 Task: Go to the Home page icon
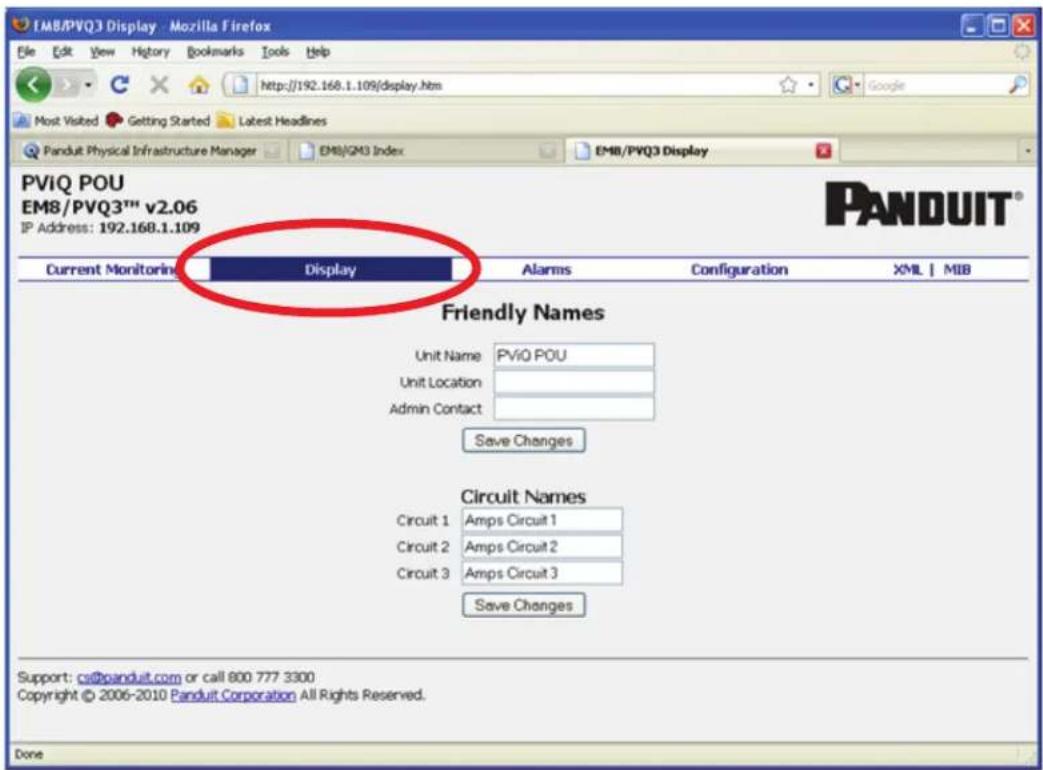pos(198,85)
